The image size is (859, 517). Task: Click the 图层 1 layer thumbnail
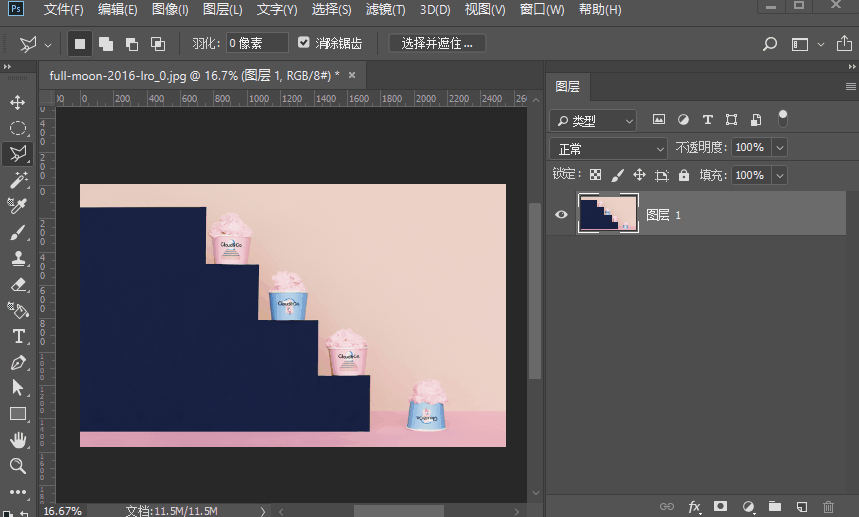pyautogui.click(x=608, y=215)
